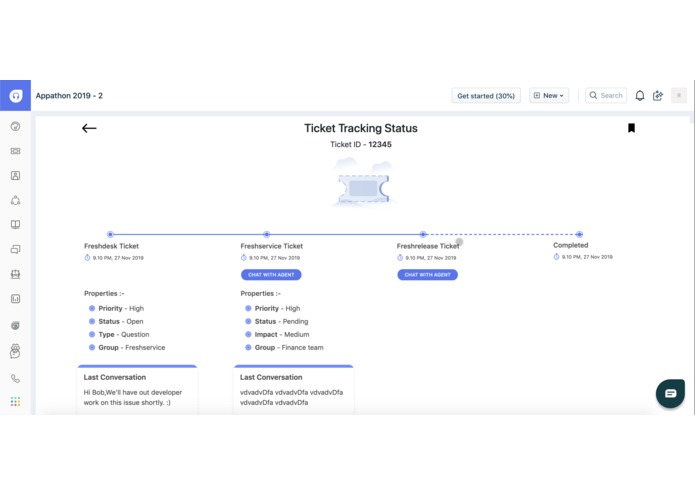Click the Freshservice Ticket label
The width and height of the screenshot is (695, 494).
point(272,246)
